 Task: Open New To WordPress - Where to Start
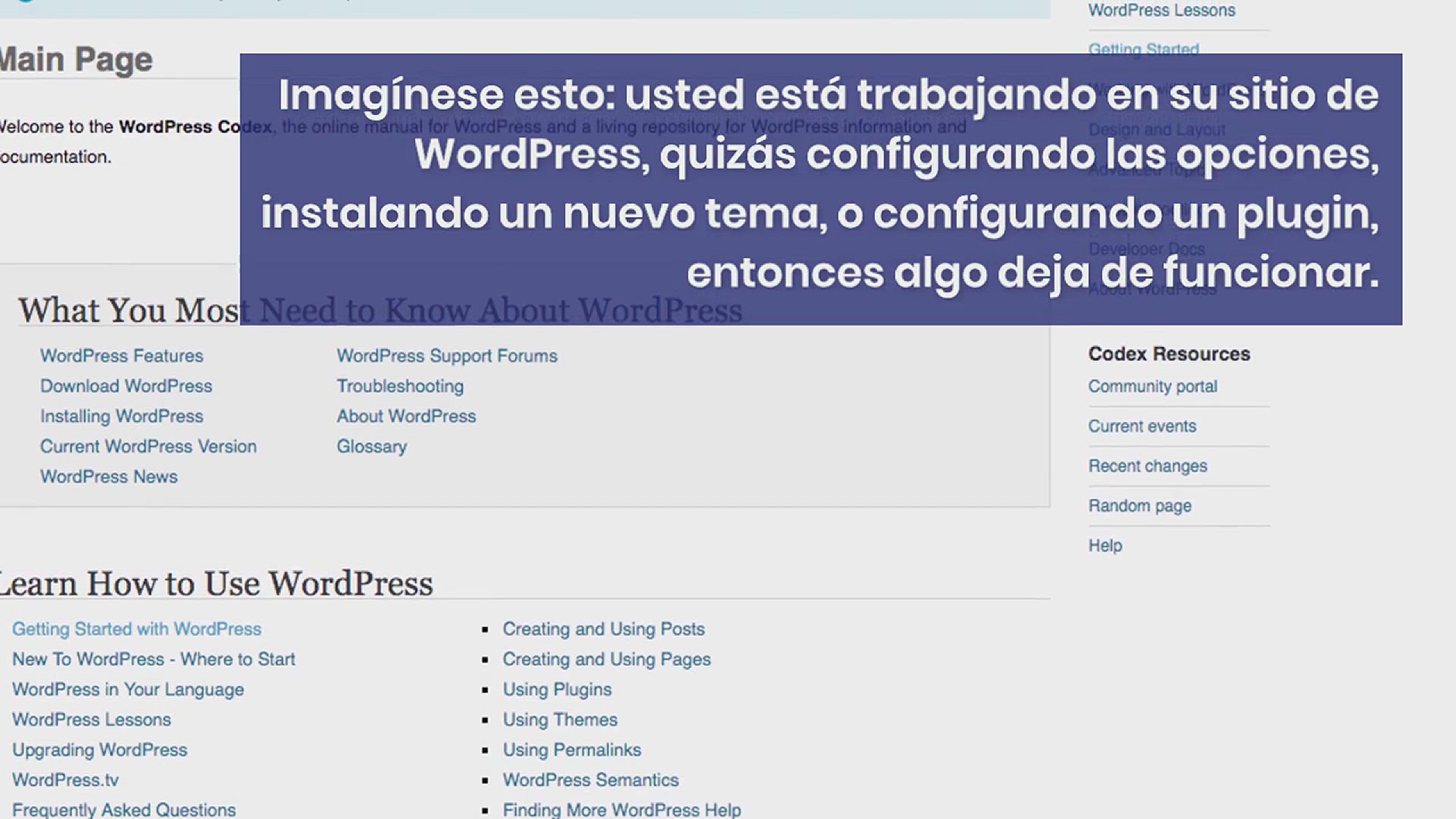coord(153,660)
